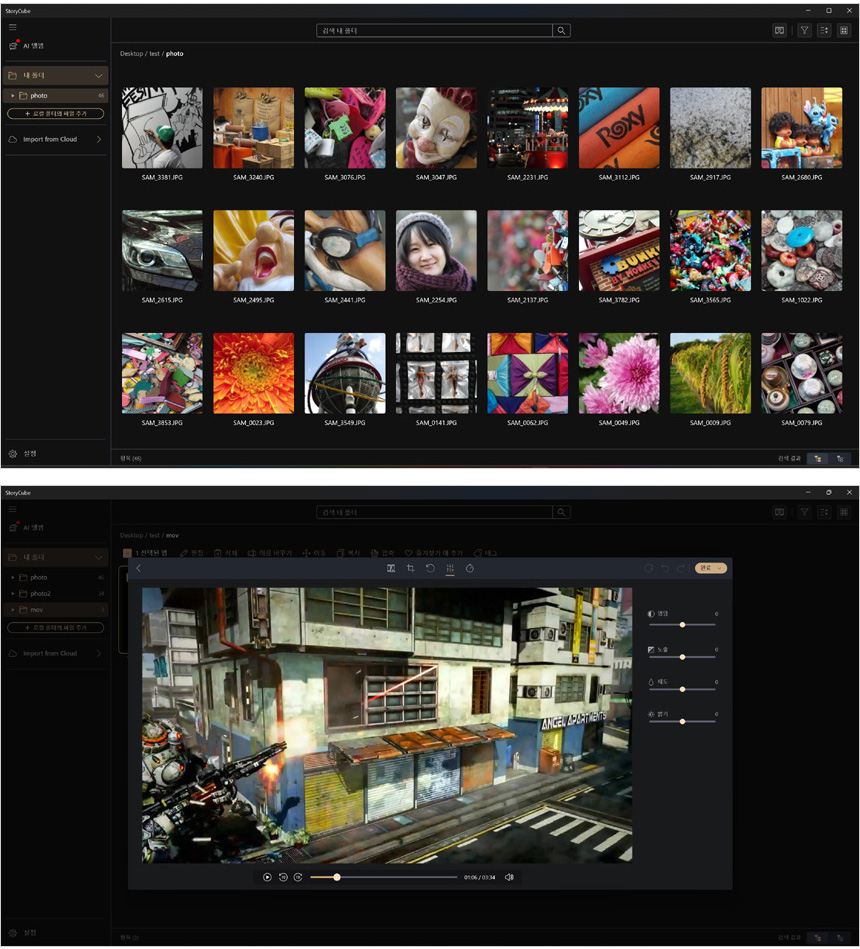This screenshot has width=860, height=949.
Task: Click the add local folder files button in top window
Action: click(56, 114)
